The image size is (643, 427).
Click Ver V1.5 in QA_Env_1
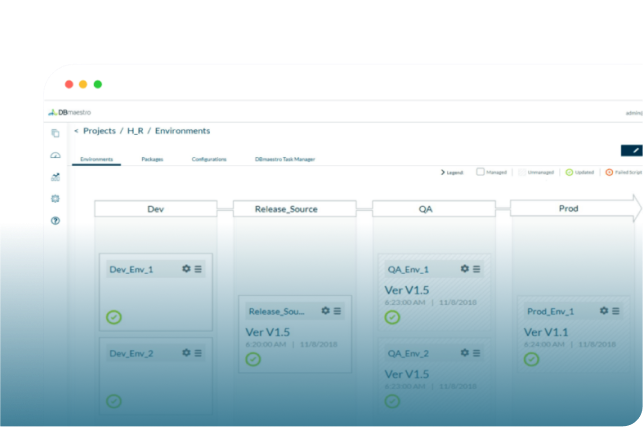pos(407,290)
